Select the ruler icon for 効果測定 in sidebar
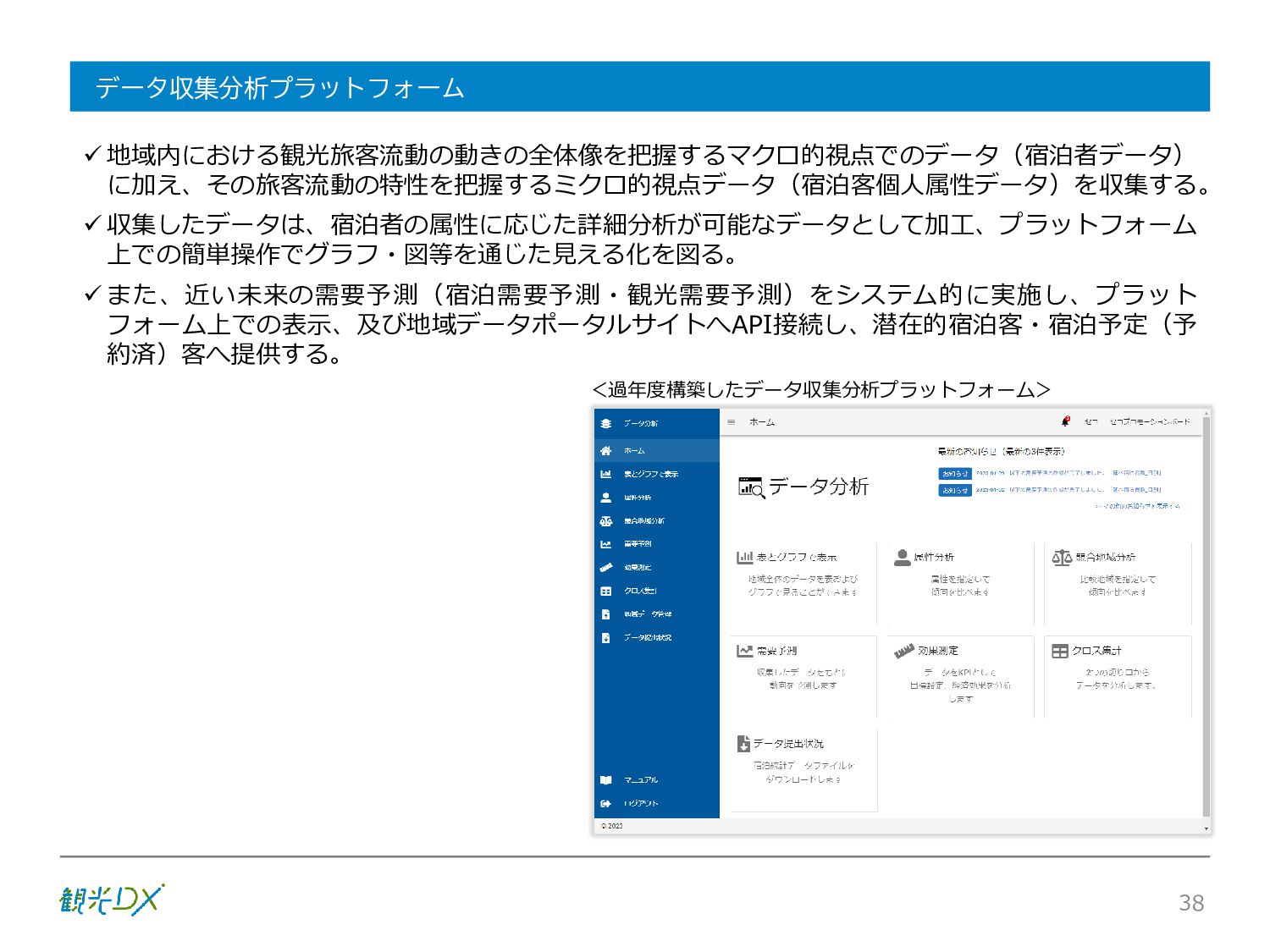Viewport: 1270px width, 952px height. [x=605, y=568]
